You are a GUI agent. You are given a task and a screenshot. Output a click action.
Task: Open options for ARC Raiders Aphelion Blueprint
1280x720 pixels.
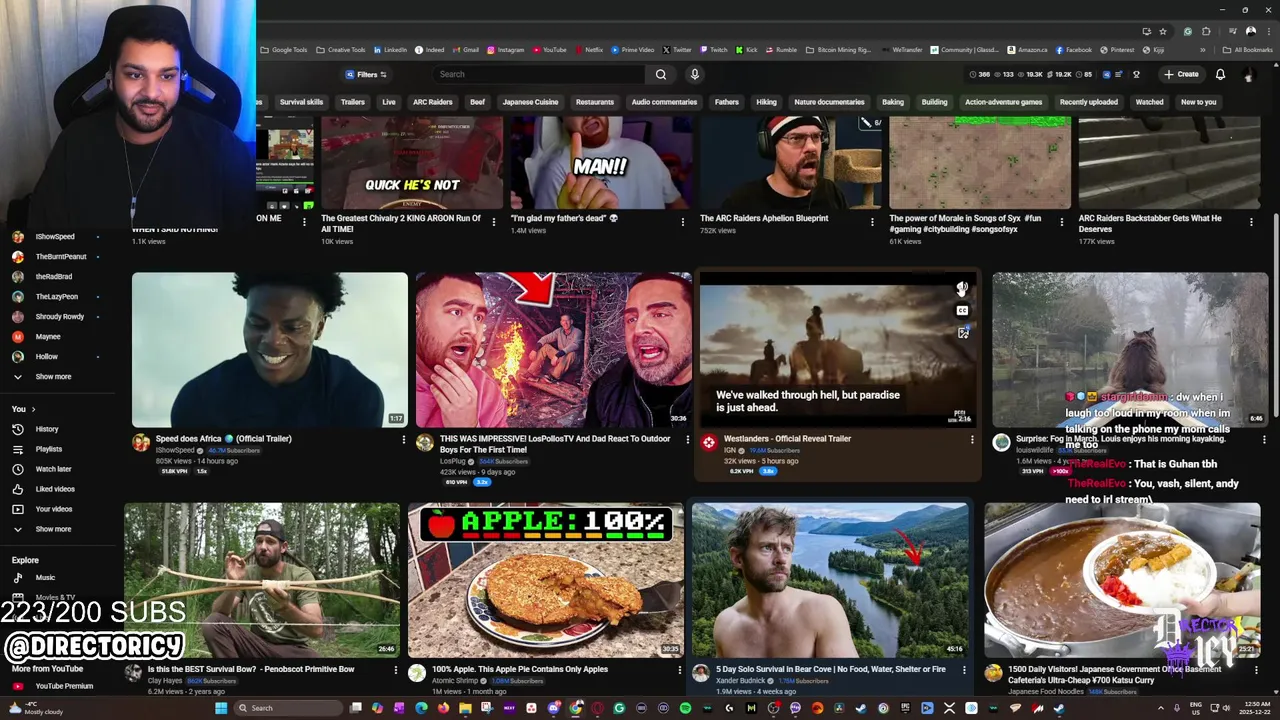pos(872,222)
